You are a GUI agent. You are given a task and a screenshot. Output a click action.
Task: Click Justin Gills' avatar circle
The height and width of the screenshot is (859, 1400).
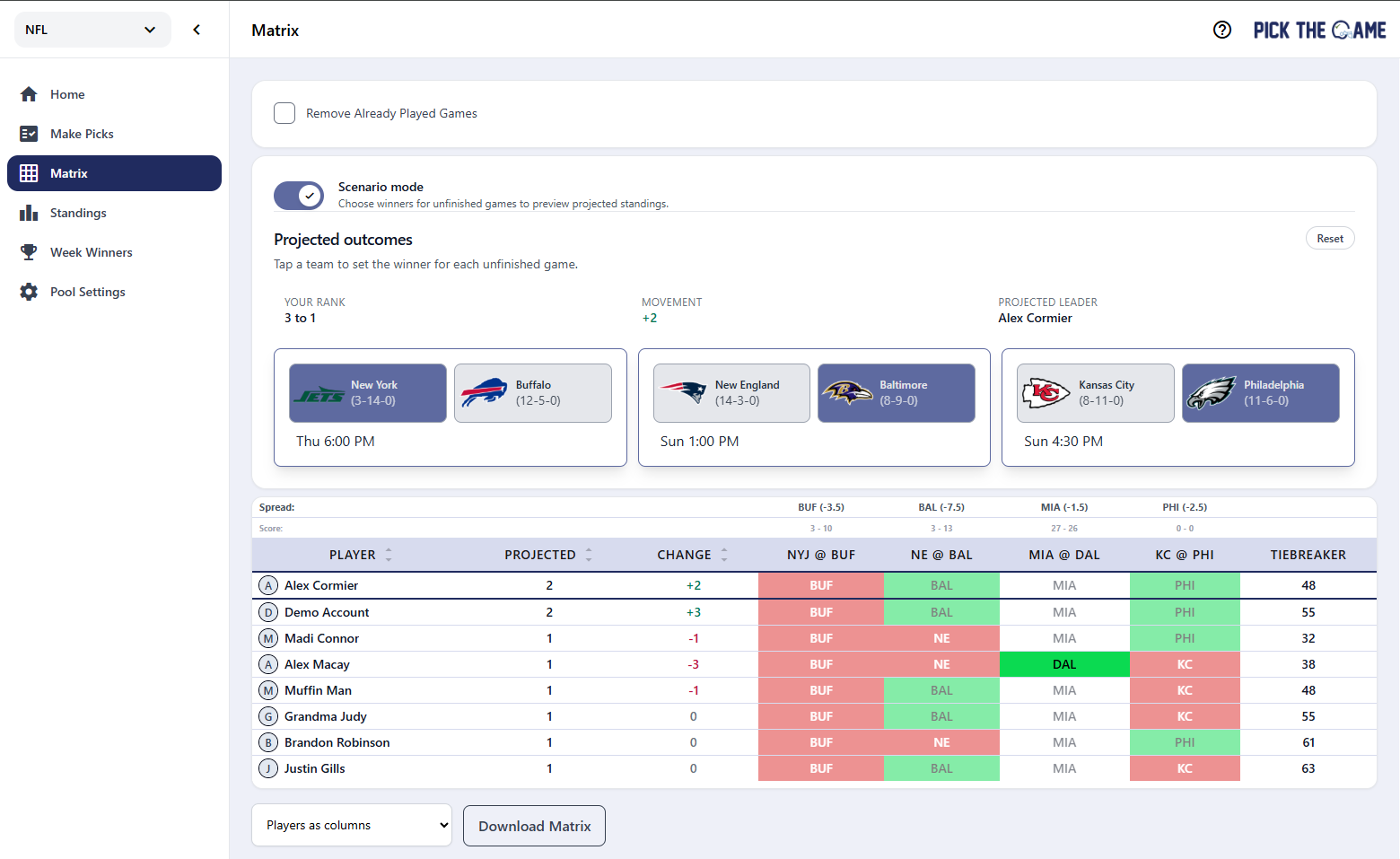(268, 768)
